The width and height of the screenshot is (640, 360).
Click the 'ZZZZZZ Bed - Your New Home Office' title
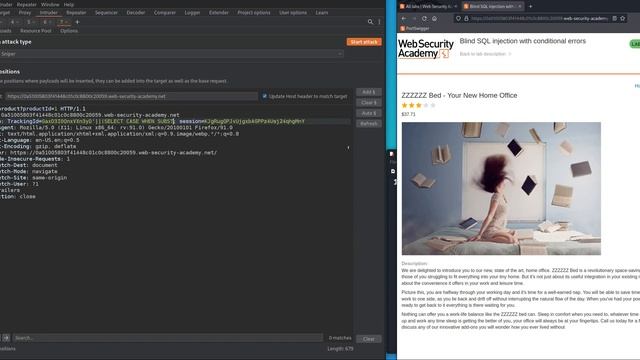[459, 96]
